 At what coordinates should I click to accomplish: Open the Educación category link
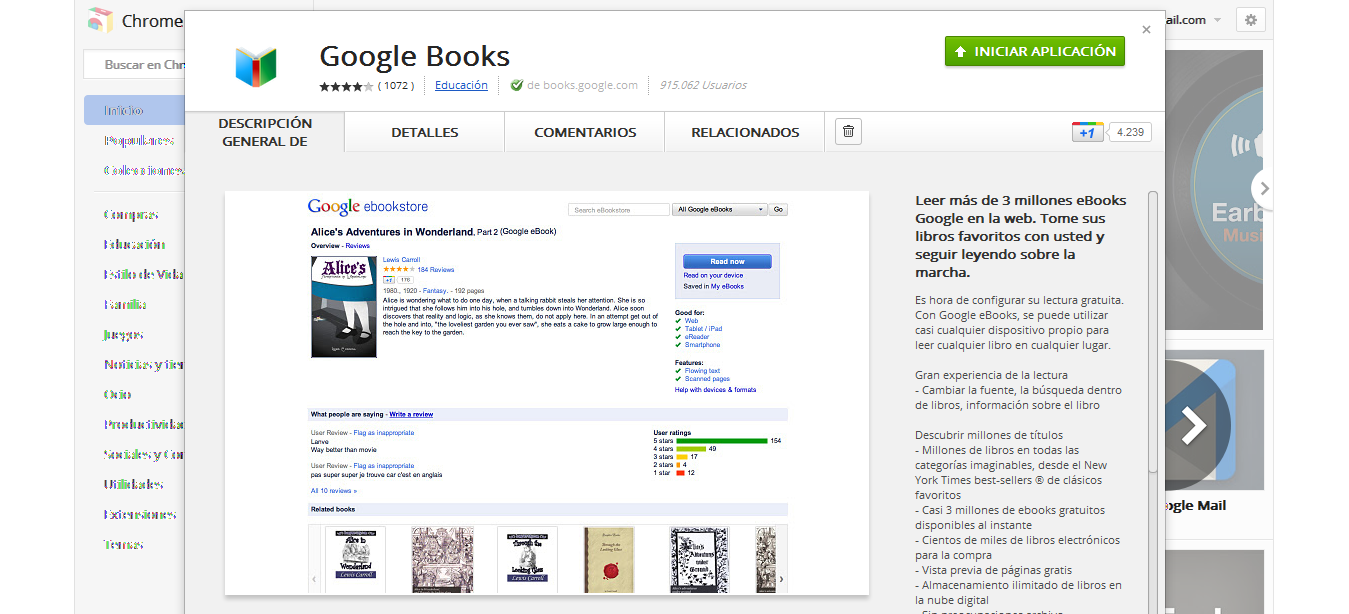tap(460, 85)
